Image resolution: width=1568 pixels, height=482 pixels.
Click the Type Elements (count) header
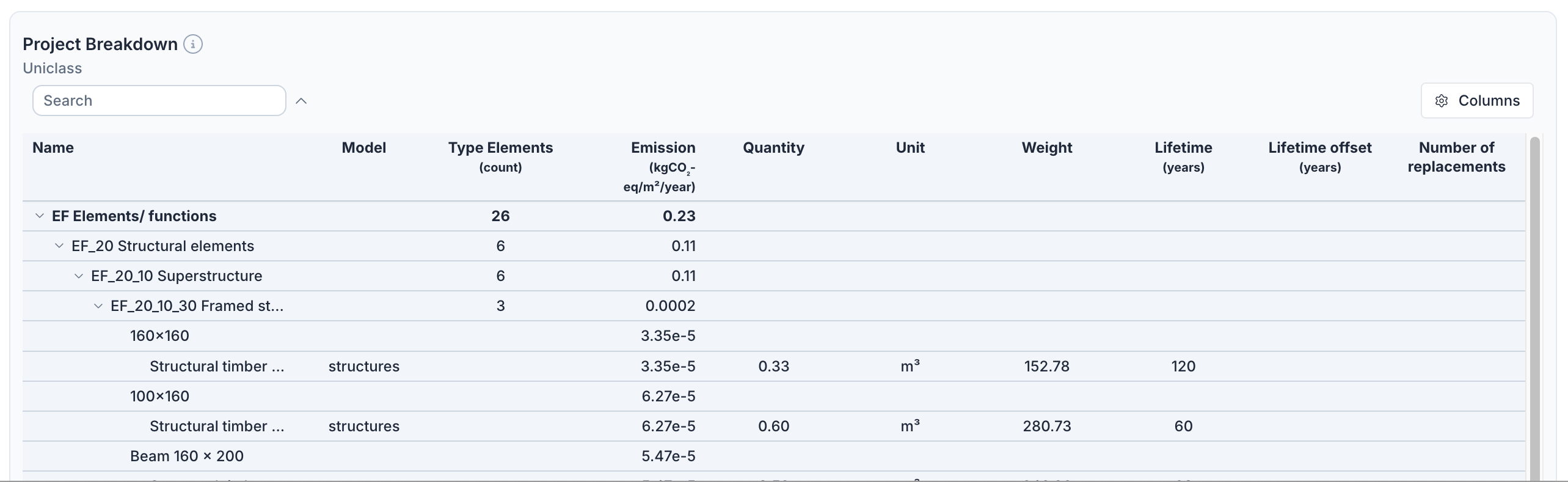500,157
